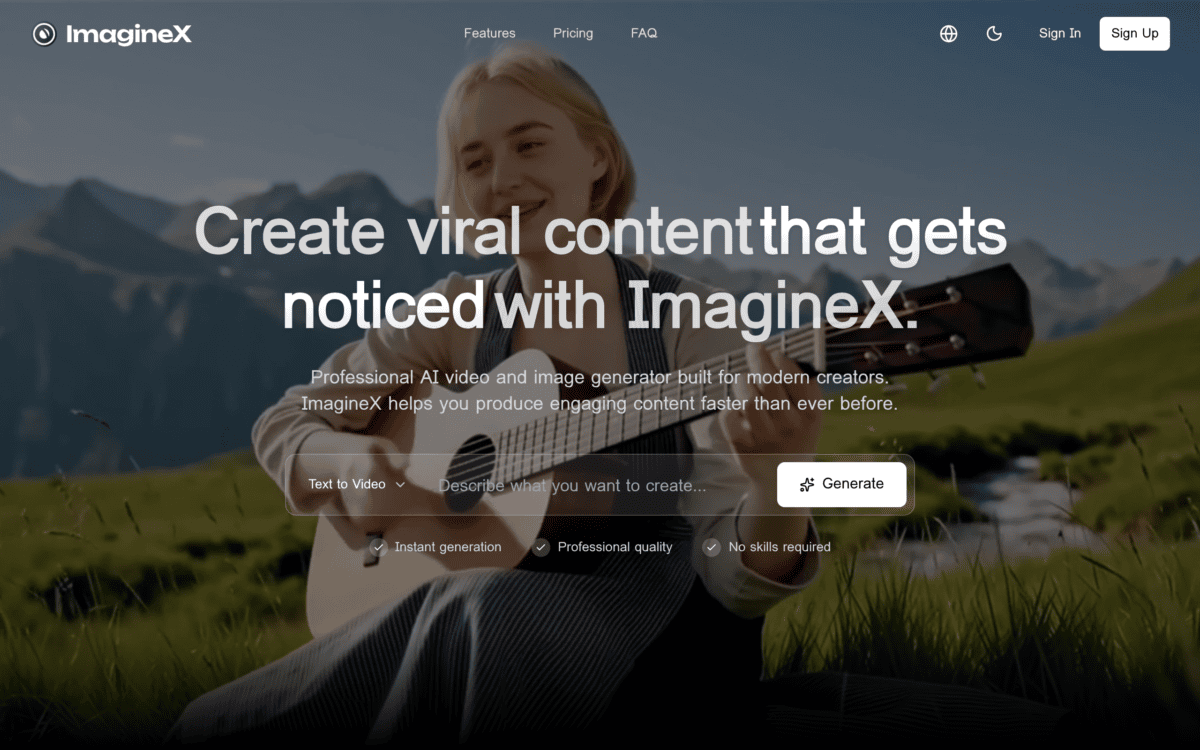Screen dimensions: 1200x750
Task: Expand the chevron beside Text to Video
Action: pyautogui.click(x=400, y=484)
